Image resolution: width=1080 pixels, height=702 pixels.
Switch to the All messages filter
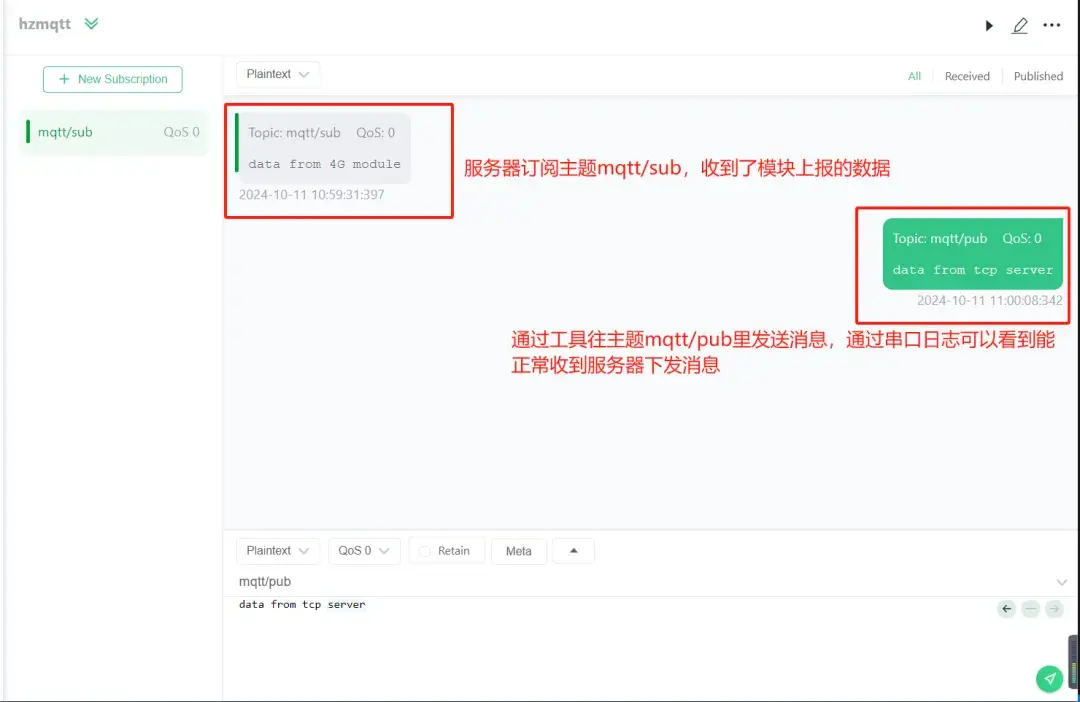click(914, 76)
